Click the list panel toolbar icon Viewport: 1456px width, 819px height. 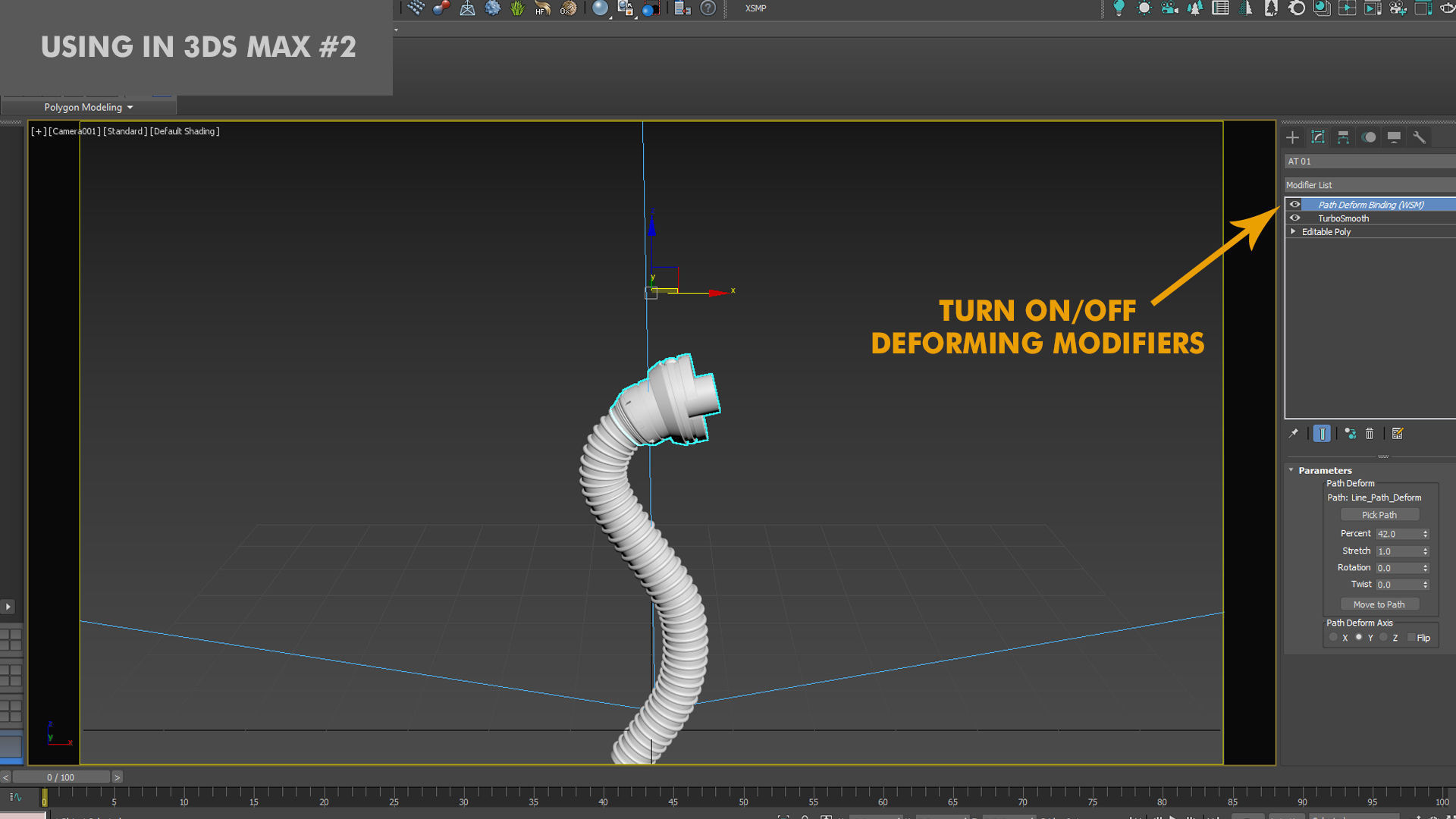click(1220, 8)
